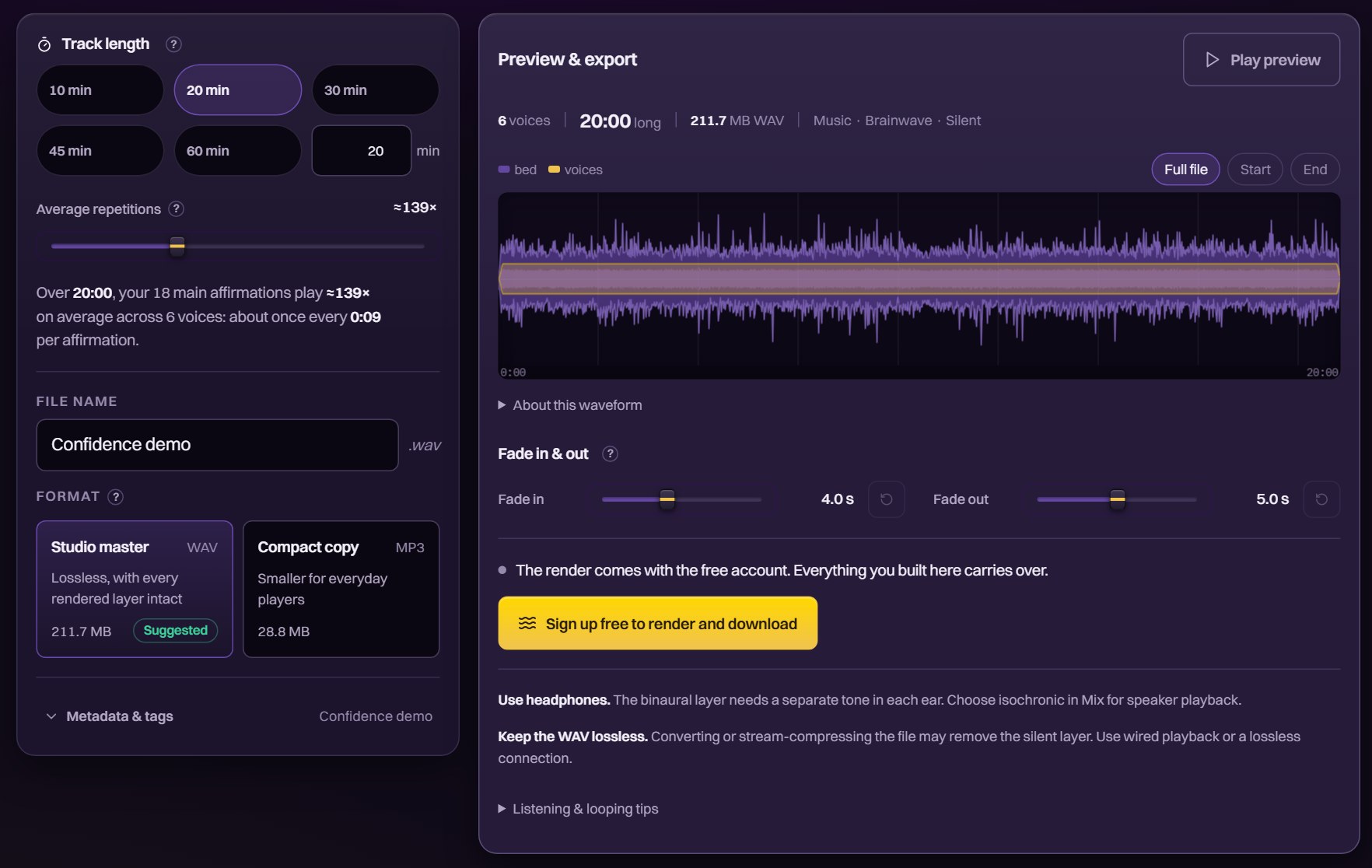Expand About this waveform
This screenshot has height=868, width=1372.
tap(570, 405)
